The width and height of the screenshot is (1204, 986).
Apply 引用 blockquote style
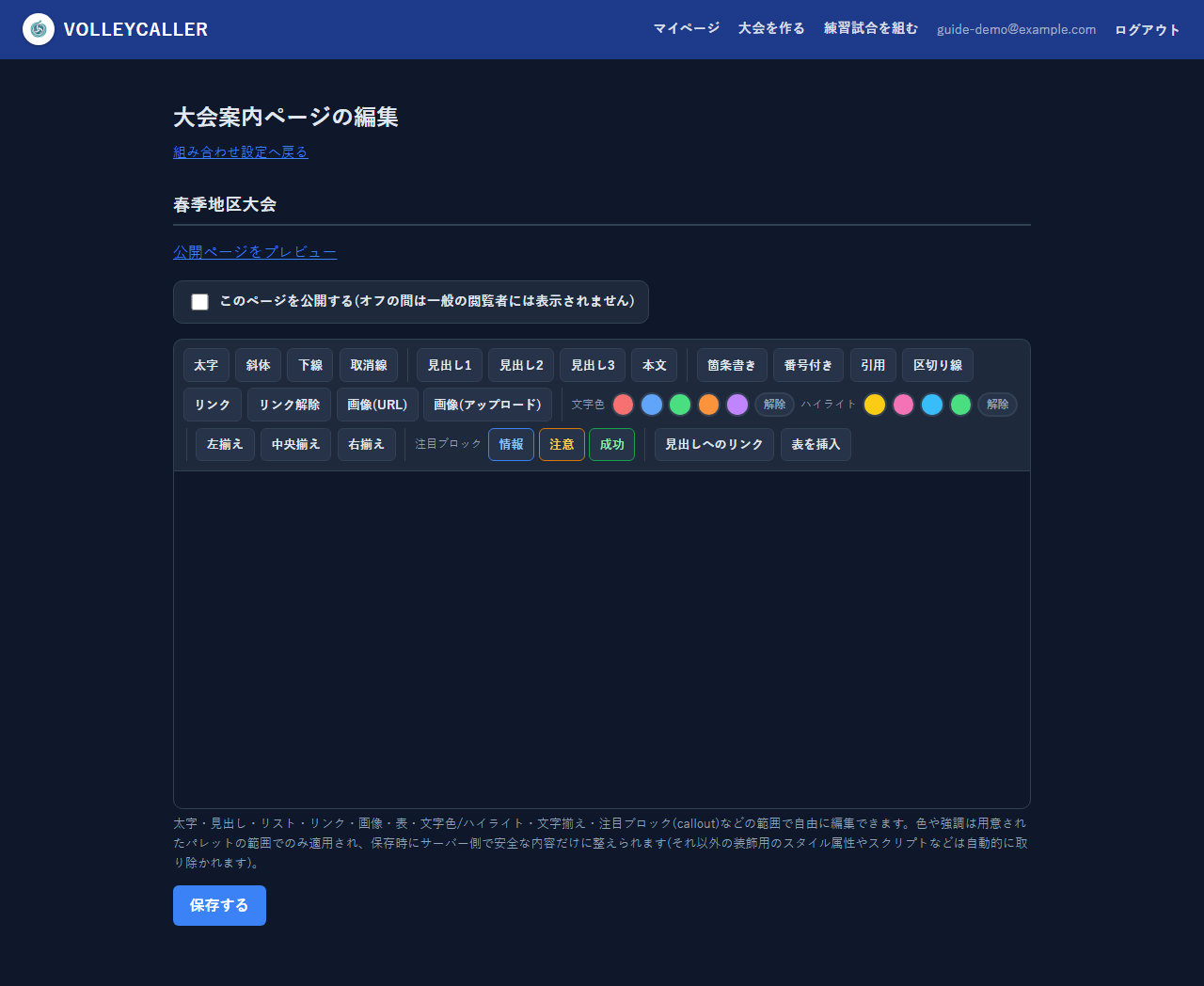point(873,365)
